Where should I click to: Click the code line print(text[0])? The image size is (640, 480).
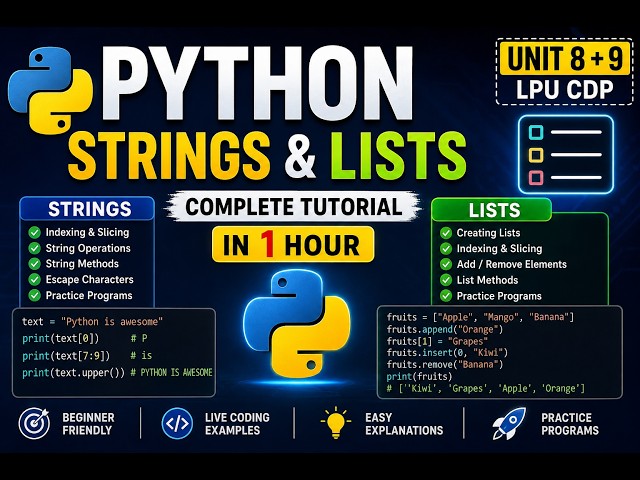pyautogui.click(x=61, y=338)
